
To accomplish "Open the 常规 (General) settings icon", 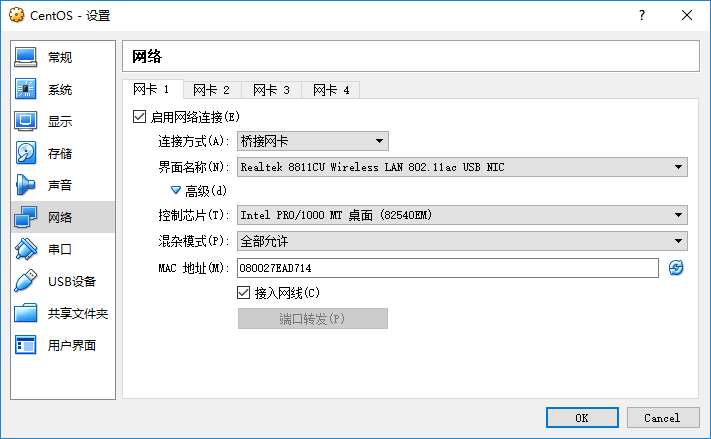I will (26, 57).
